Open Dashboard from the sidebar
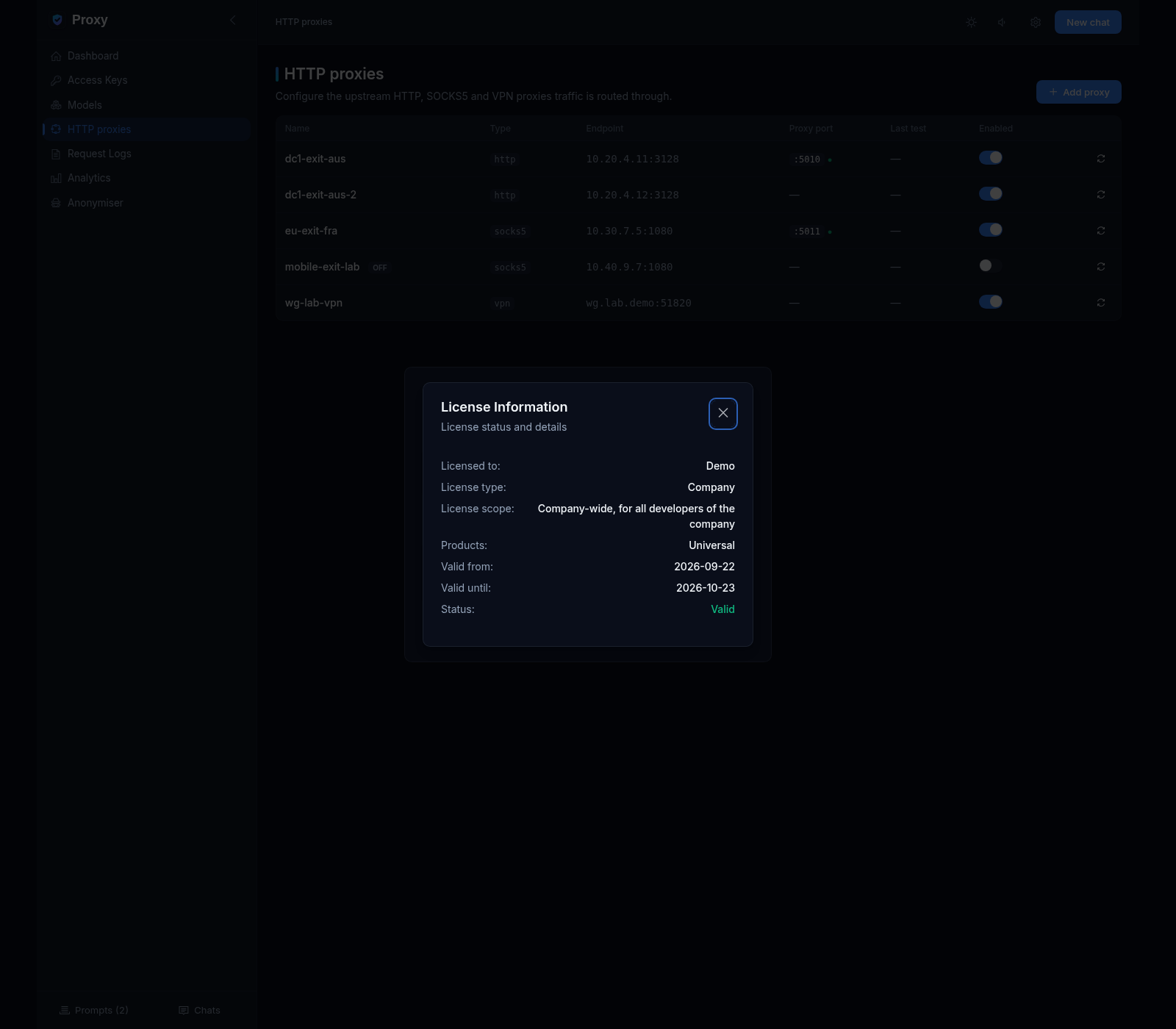The height and width of the screenshot is (1029, 1176). coord(147,56)
